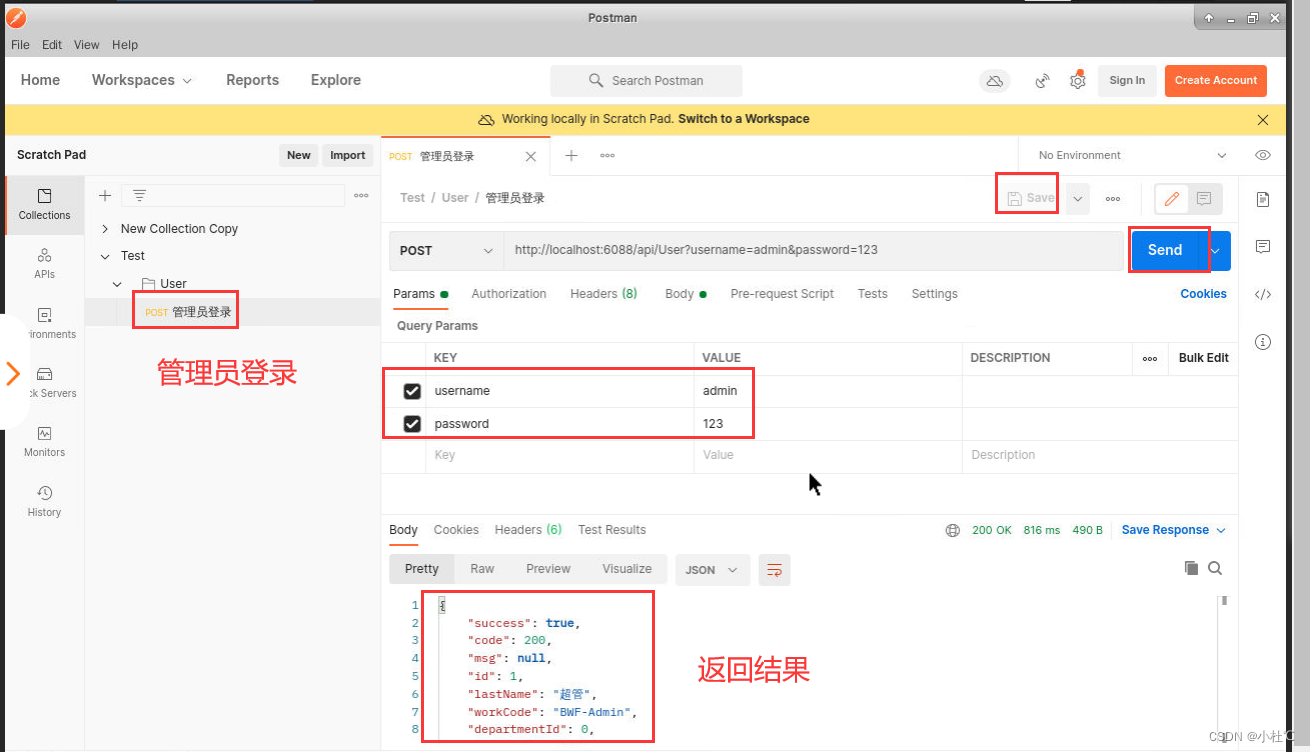Open the Save options dropdown arrow
The width and height of the screenshot is (1310, 752).
pyautogui.click(x=1078, y=199)
